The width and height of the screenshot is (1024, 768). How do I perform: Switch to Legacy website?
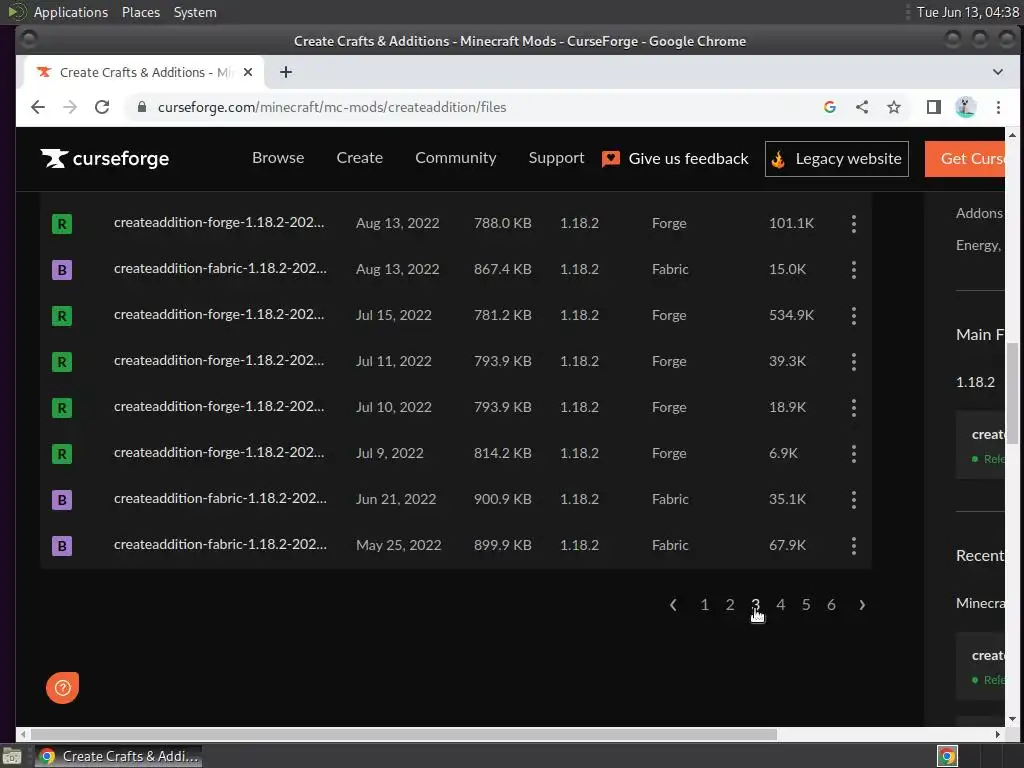click(x=837, y=159)
